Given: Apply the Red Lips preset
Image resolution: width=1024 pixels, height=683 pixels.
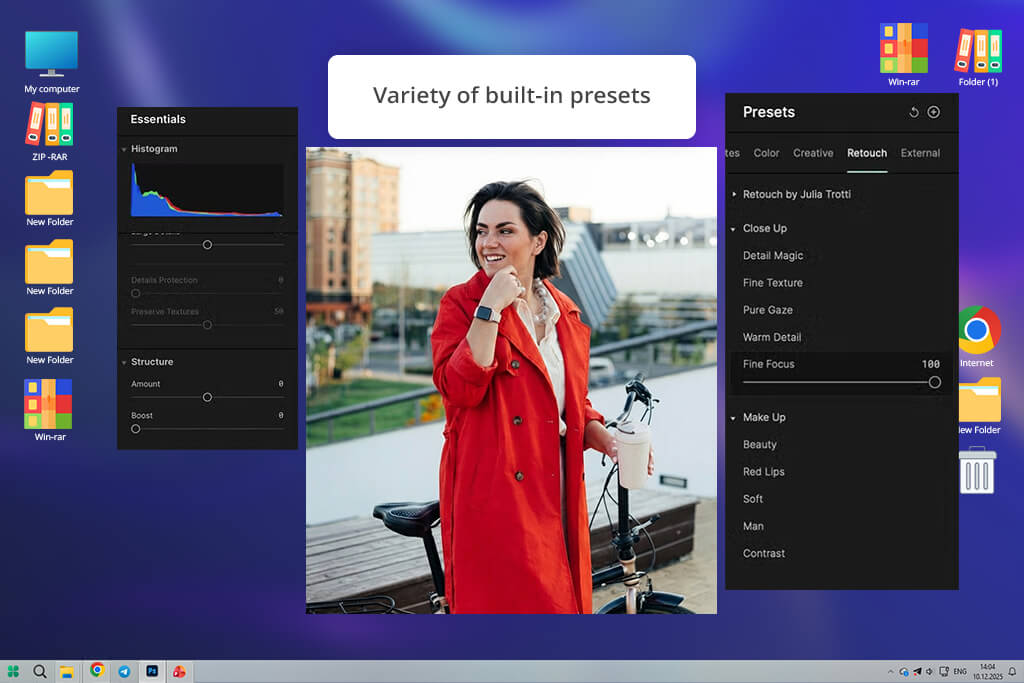Looking at the screenshot, I should pos(763,471).
